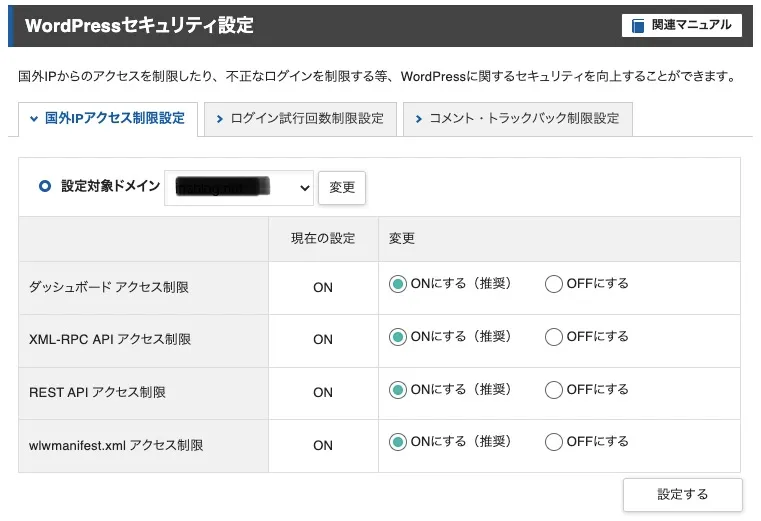Click the WordPressセキュリティ設定 page heading
This screenshot has width=761, height=521.
click(139, 25)
